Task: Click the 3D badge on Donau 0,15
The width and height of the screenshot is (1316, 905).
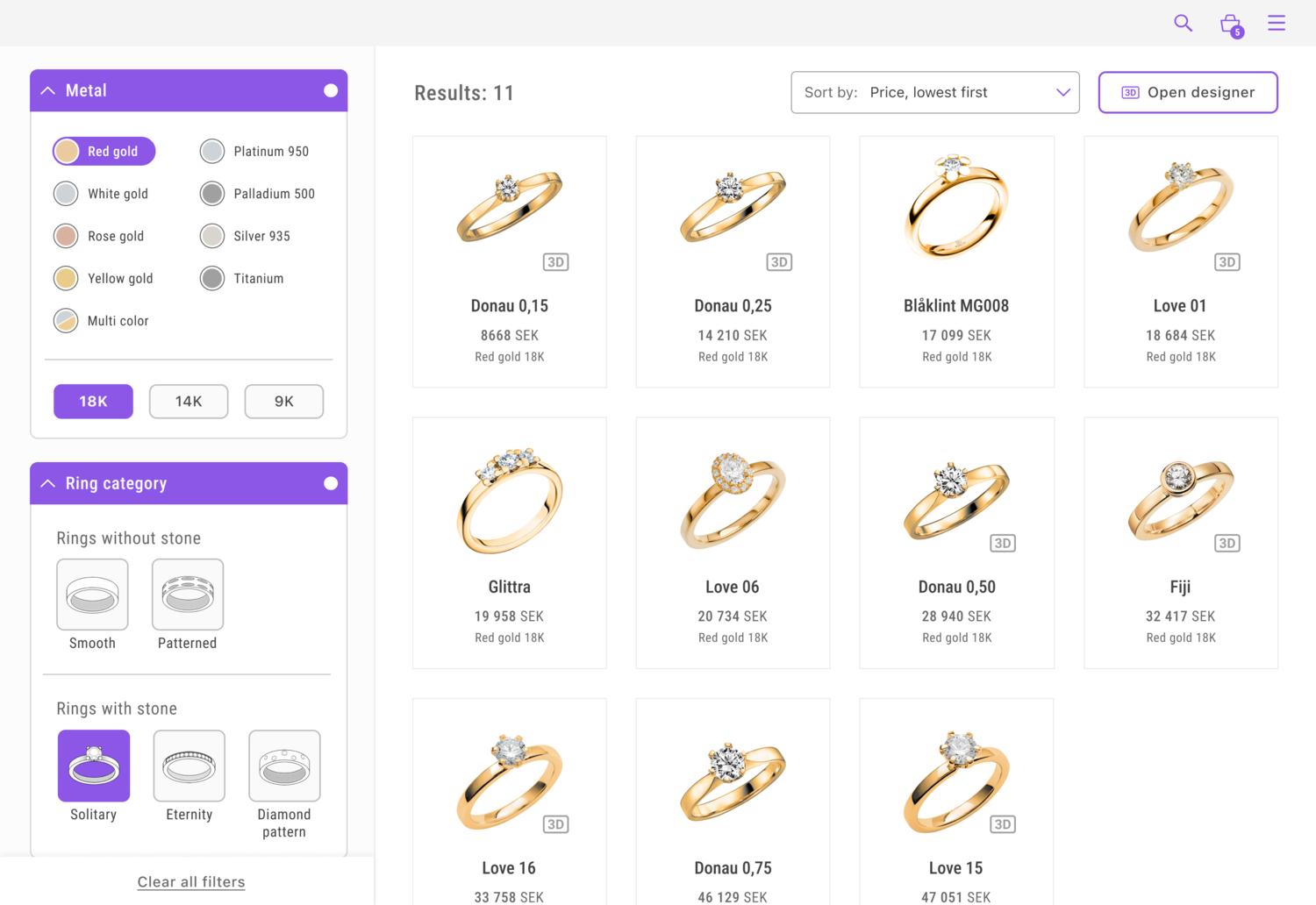Action: (x=555, y=262)
